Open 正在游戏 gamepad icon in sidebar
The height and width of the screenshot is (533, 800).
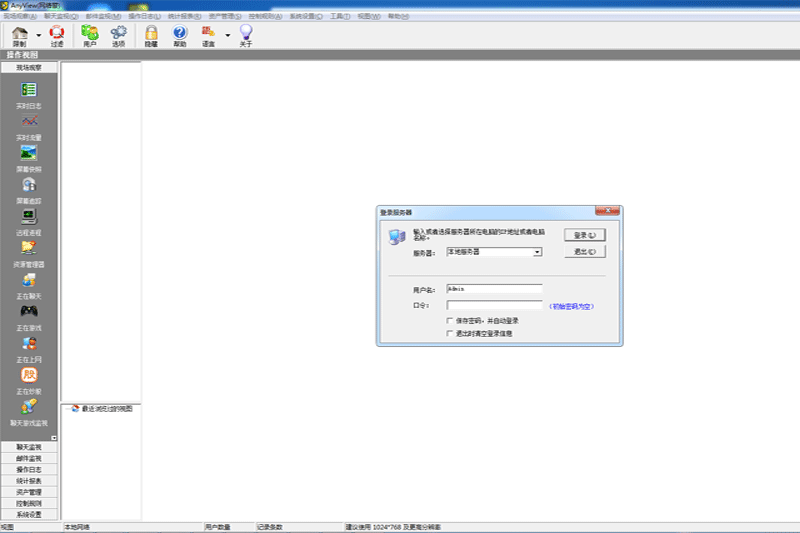point(29,313)
